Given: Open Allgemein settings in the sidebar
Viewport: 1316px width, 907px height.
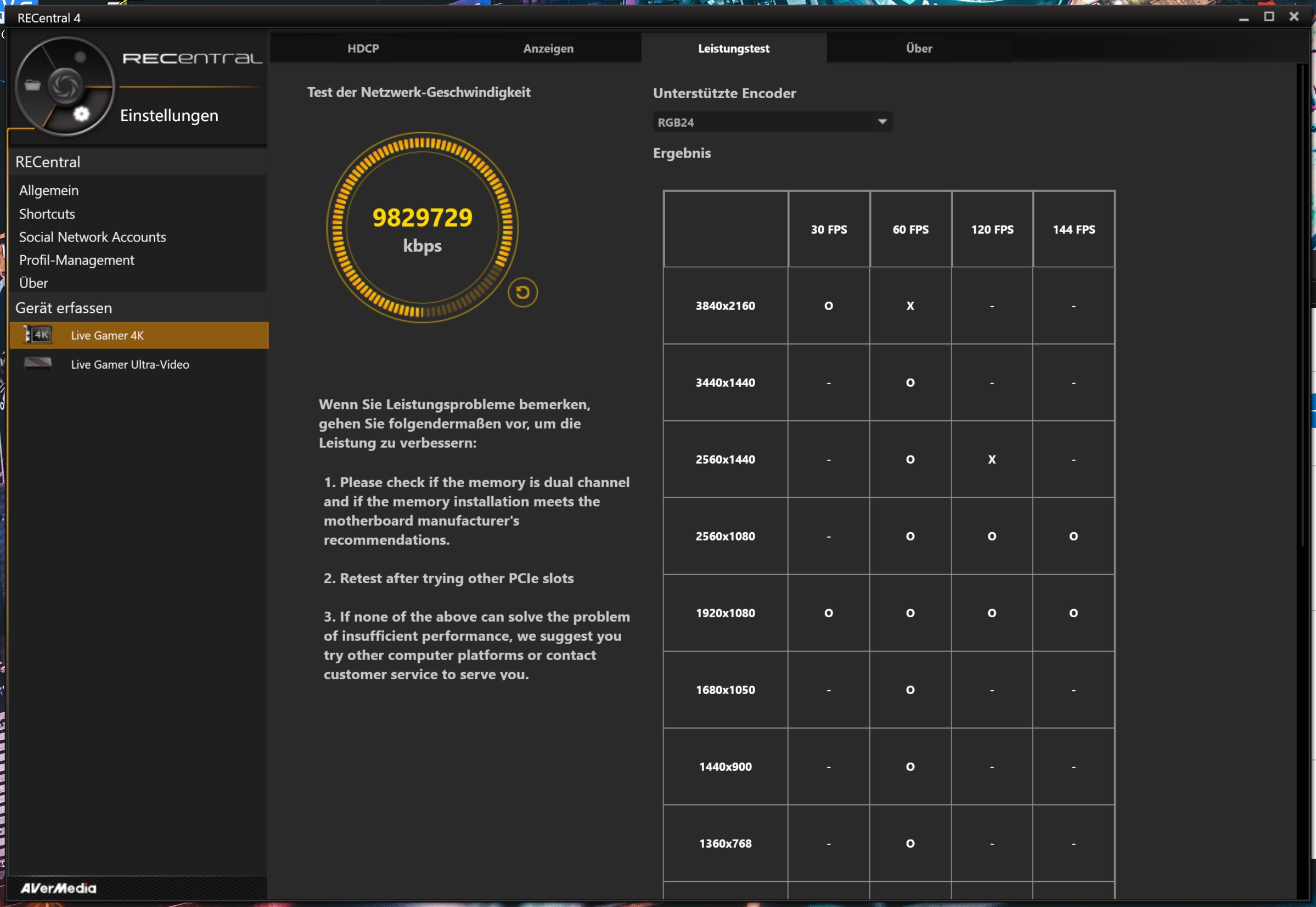Looking at the screenshot, I should coord(49,190).
